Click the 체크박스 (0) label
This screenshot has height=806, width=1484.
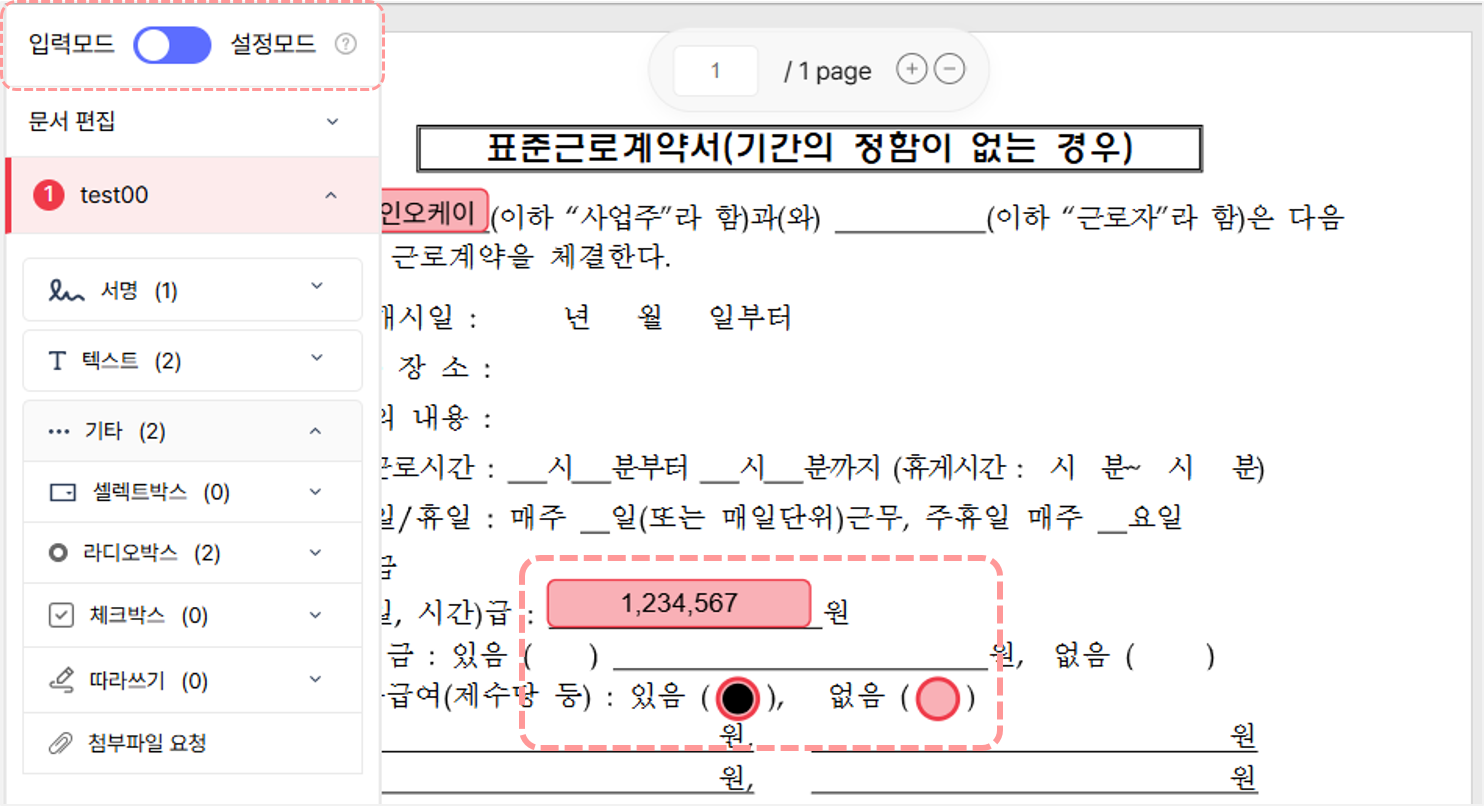point(149,615)
